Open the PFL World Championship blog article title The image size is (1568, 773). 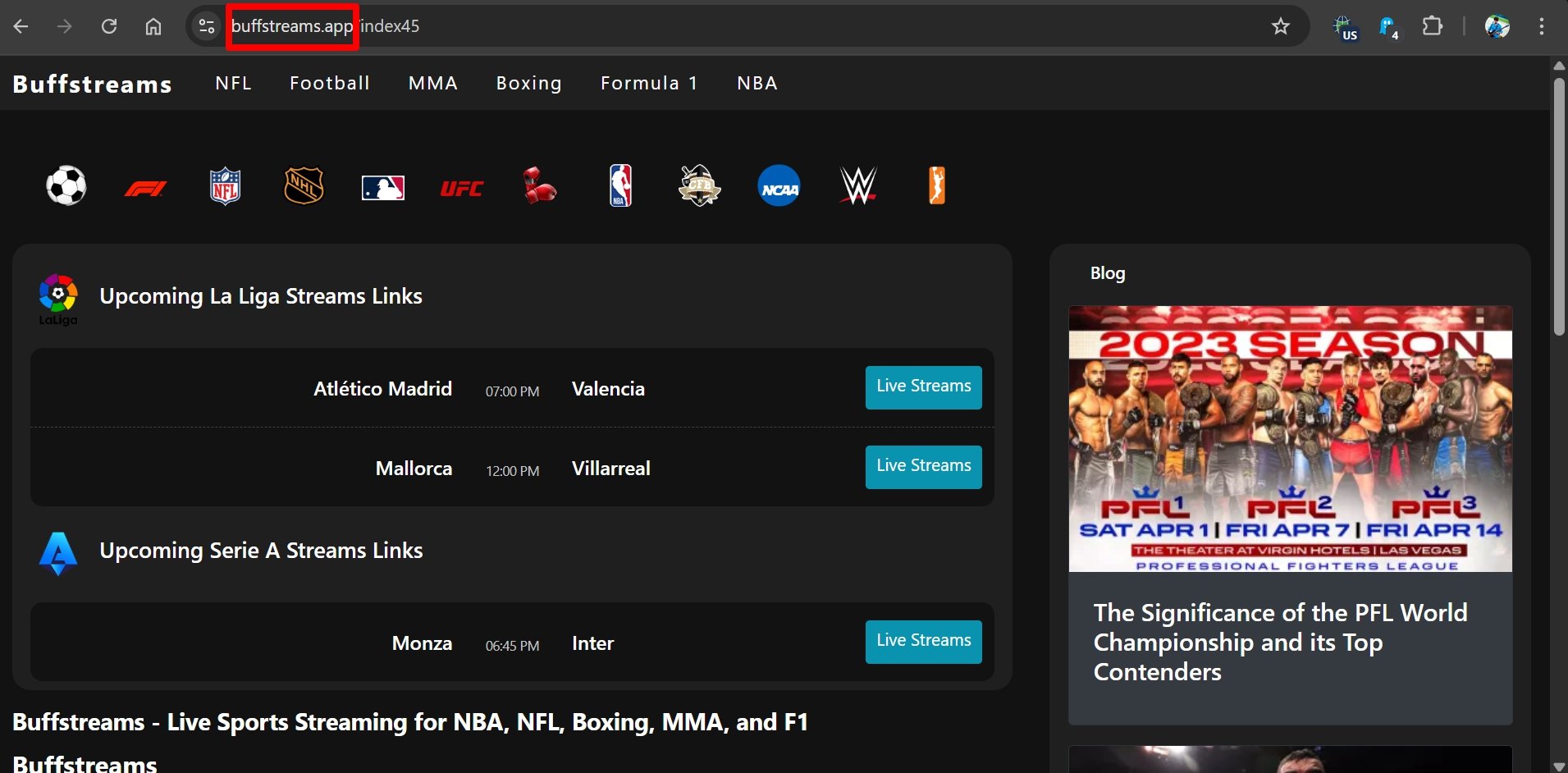coord(1280,643)
